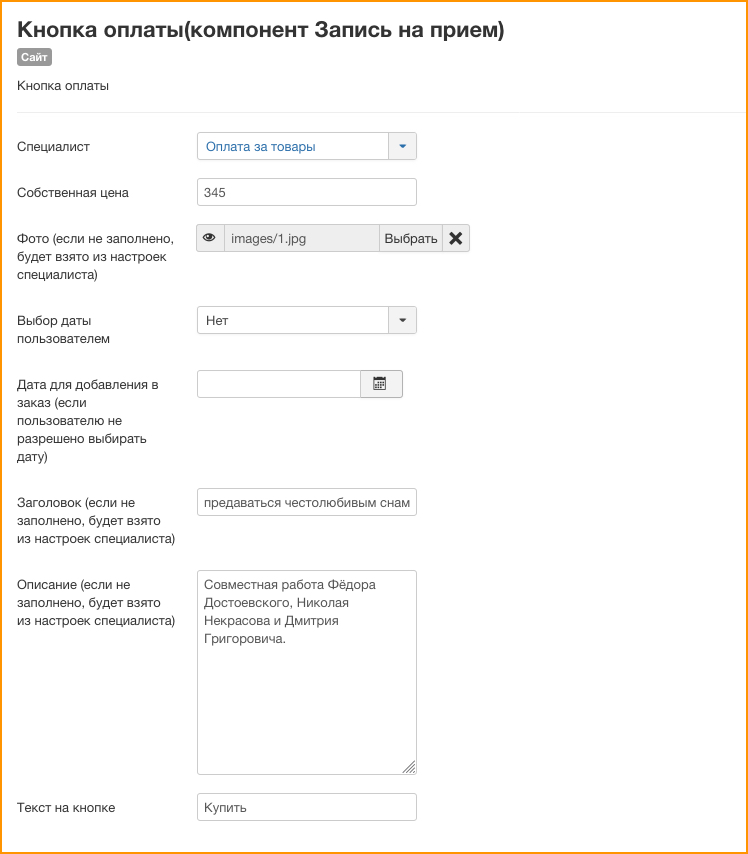Expand the Специалист dropdown arrow
Image resolution: width=748 pixels, height=854 pixels.
pos(403,146)
